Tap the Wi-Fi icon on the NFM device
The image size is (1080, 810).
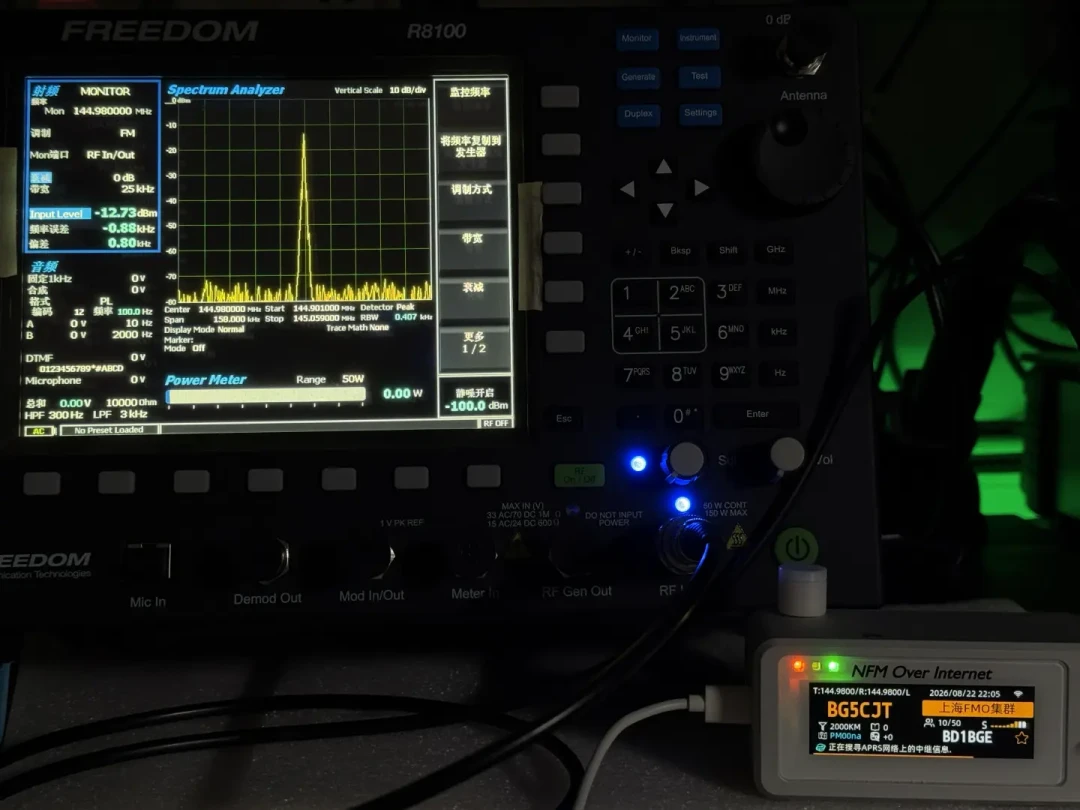[x=1018, y=694]
